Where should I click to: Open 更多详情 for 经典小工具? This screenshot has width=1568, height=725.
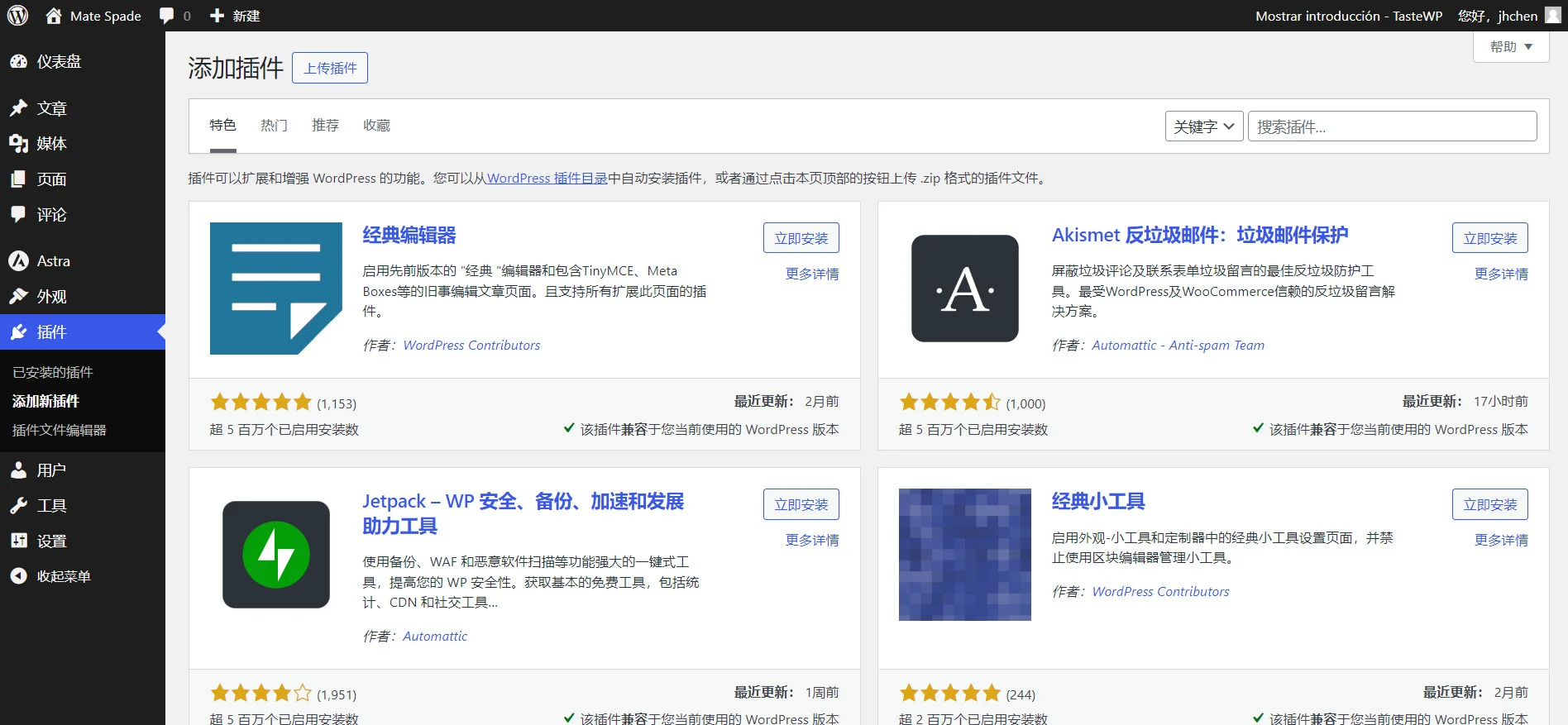coord(1501,541)
